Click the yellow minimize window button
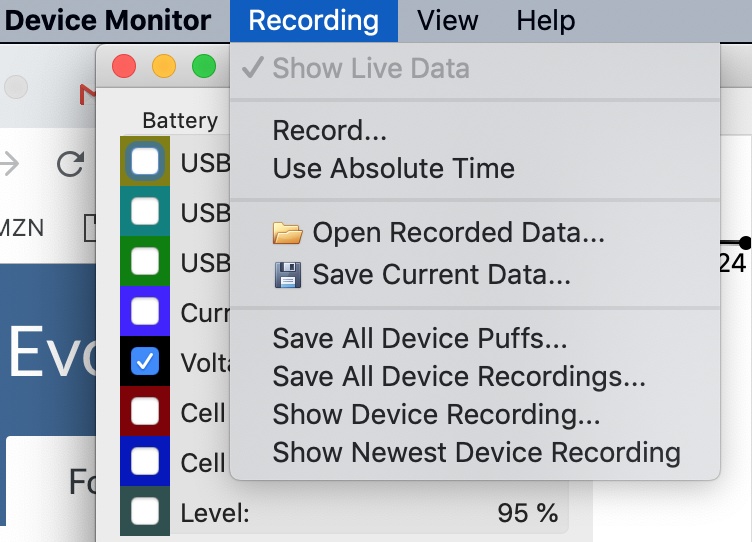The image size is (752, 542). (x=164, y=67)
